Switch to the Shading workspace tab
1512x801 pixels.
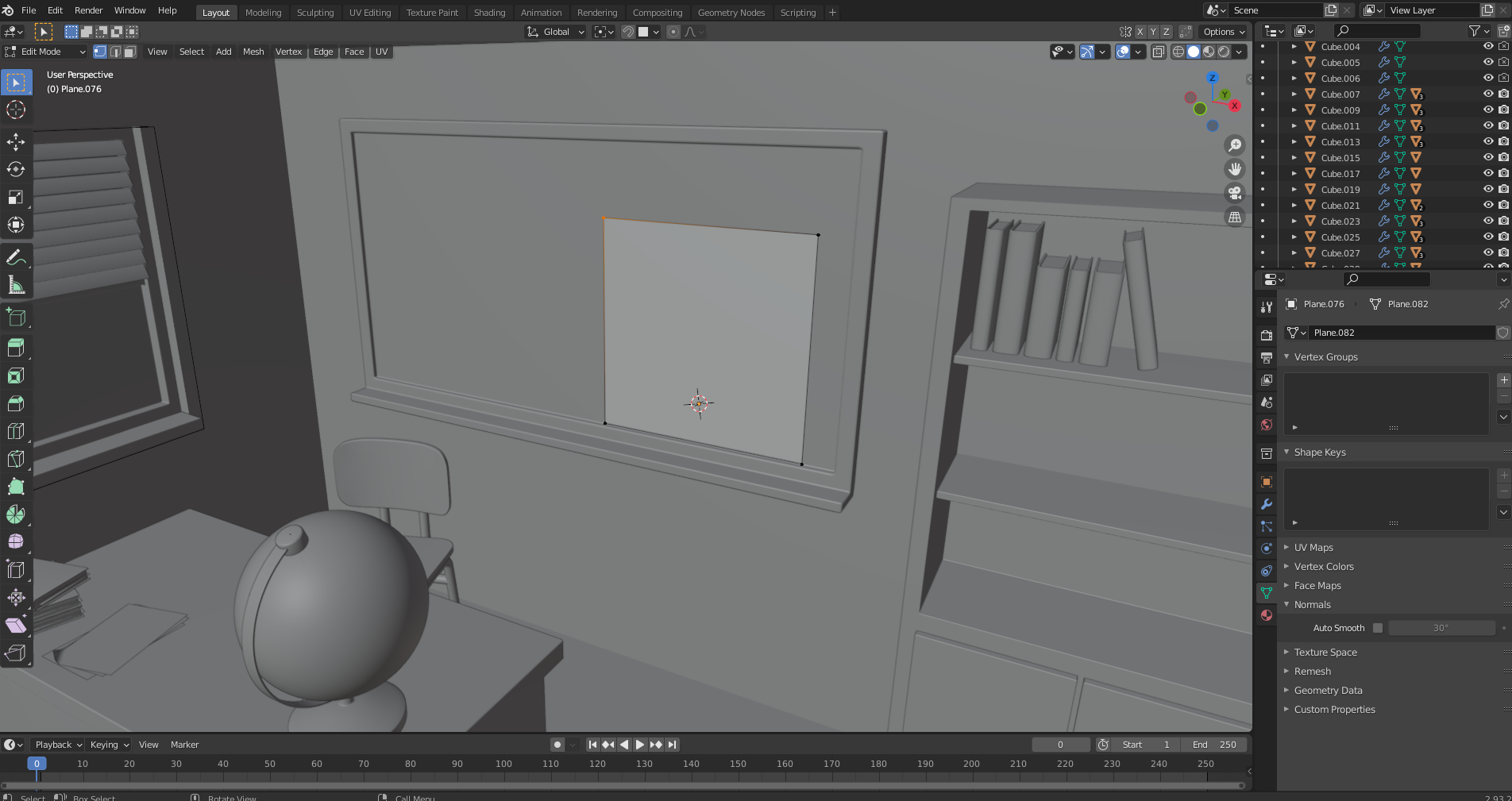click(489, 13)
